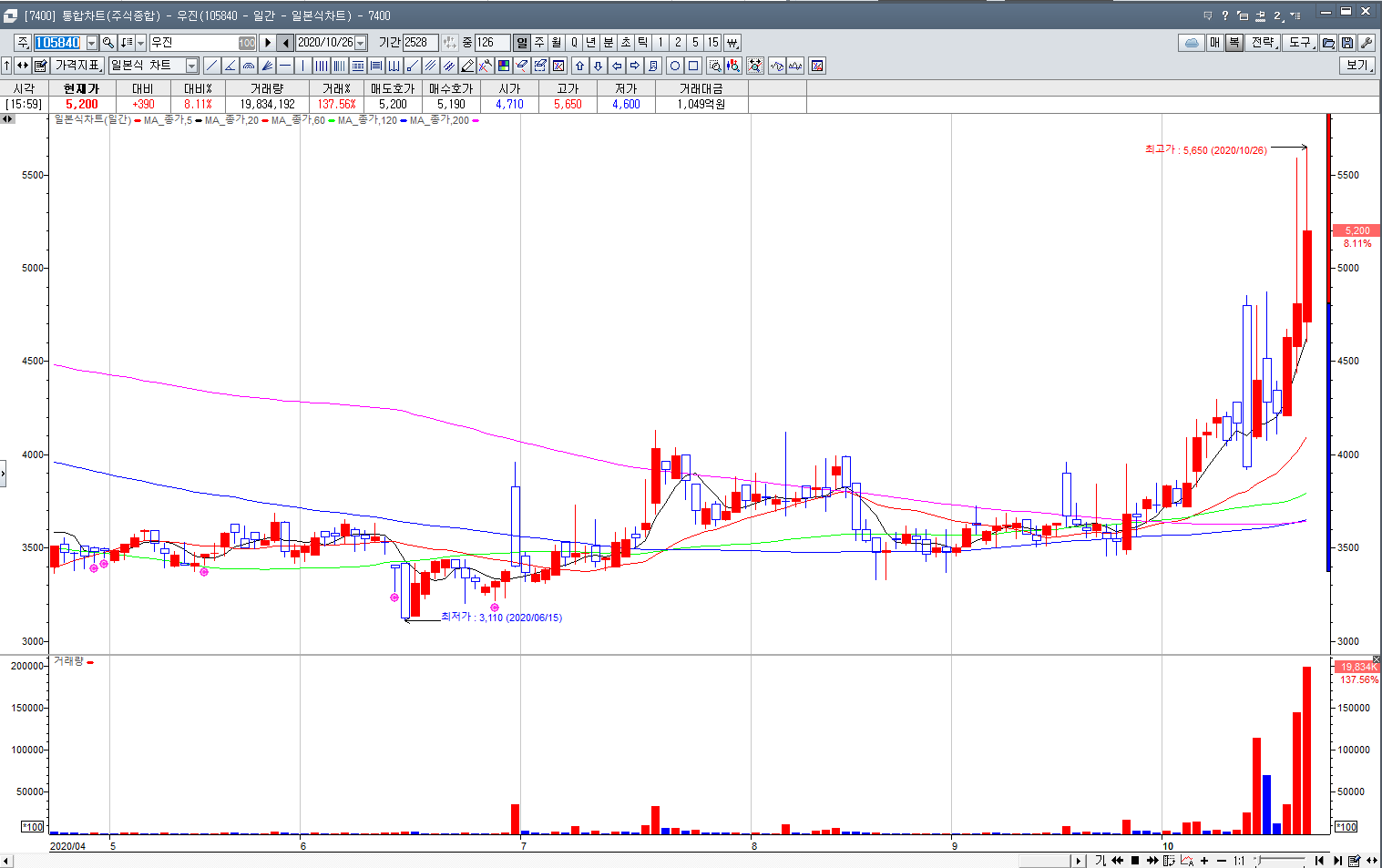Select the angle line drawing tool

tap(230, 66)
